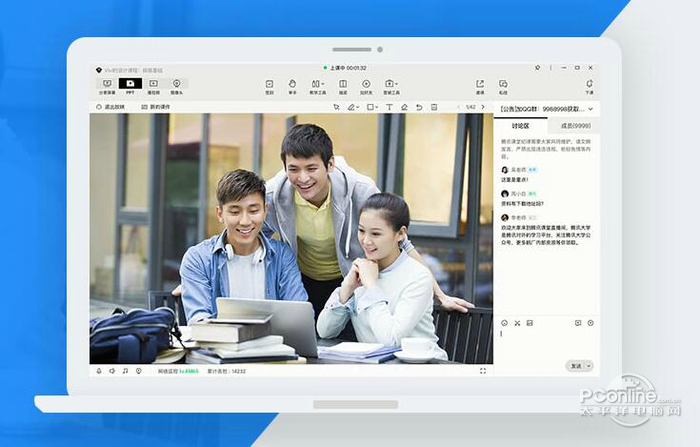
Task: Click the exit playback (退出放映) button
Action: coord(112,107)
